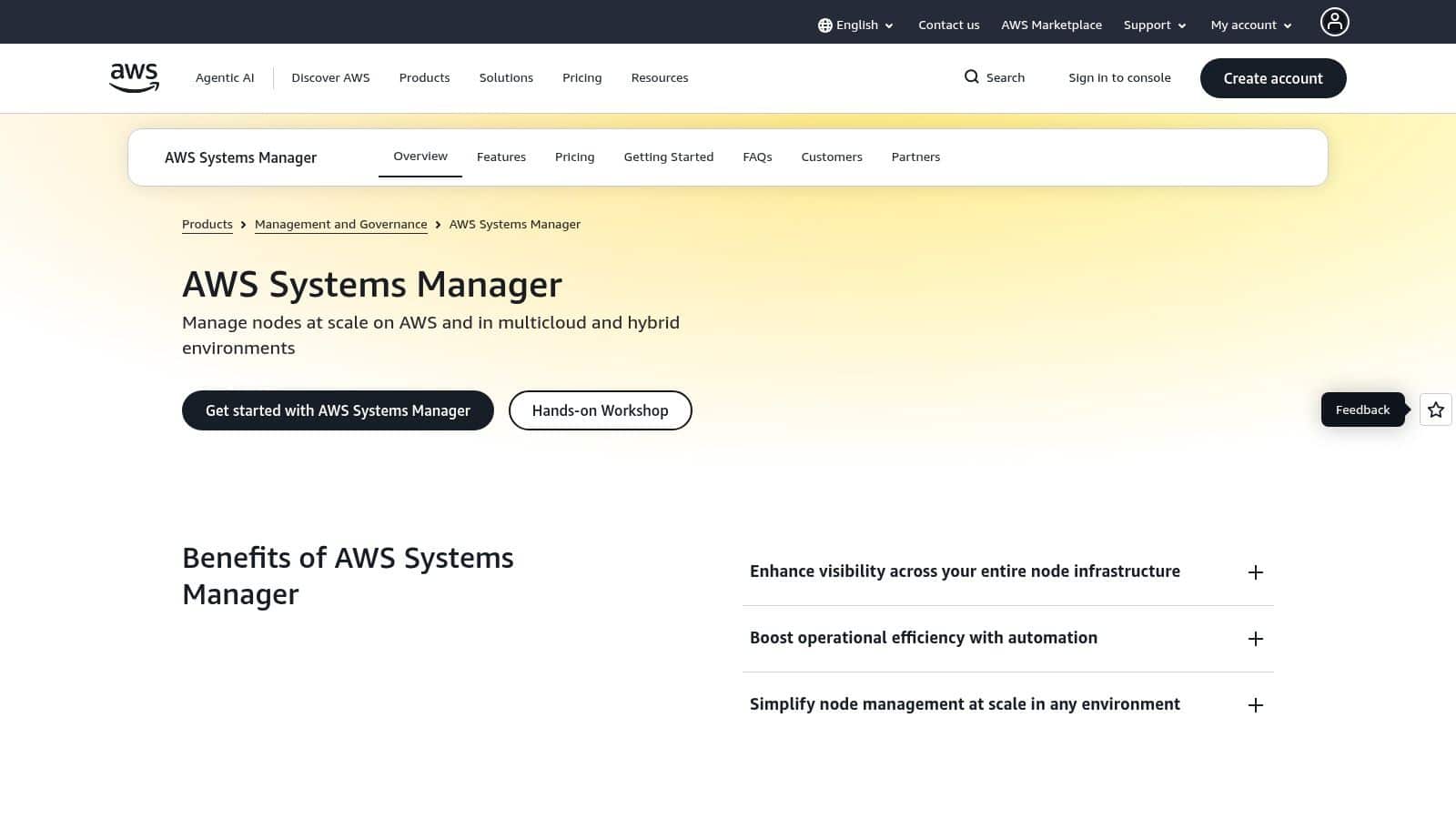
Task: Expand 'Enhance visibility' plus icon
Action: click(1255, 572)
